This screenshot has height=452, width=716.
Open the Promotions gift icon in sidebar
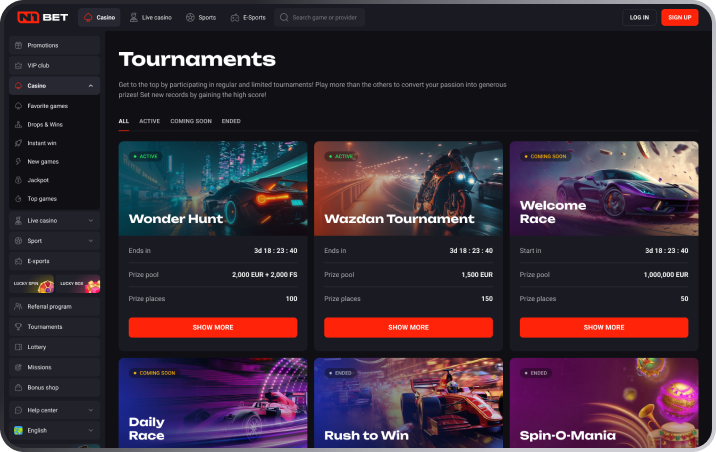click(18, 45)
